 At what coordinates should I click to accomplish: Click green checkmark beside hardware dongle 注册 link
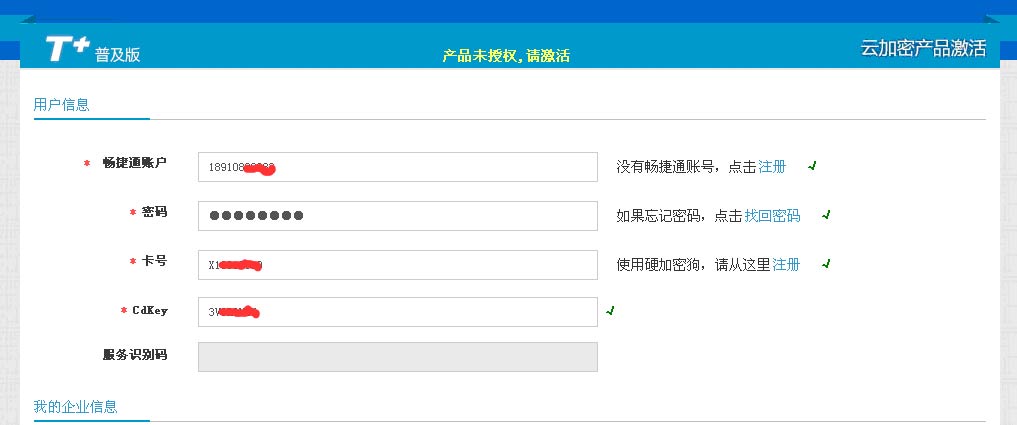pyautogui.click(x=825, y=264)
